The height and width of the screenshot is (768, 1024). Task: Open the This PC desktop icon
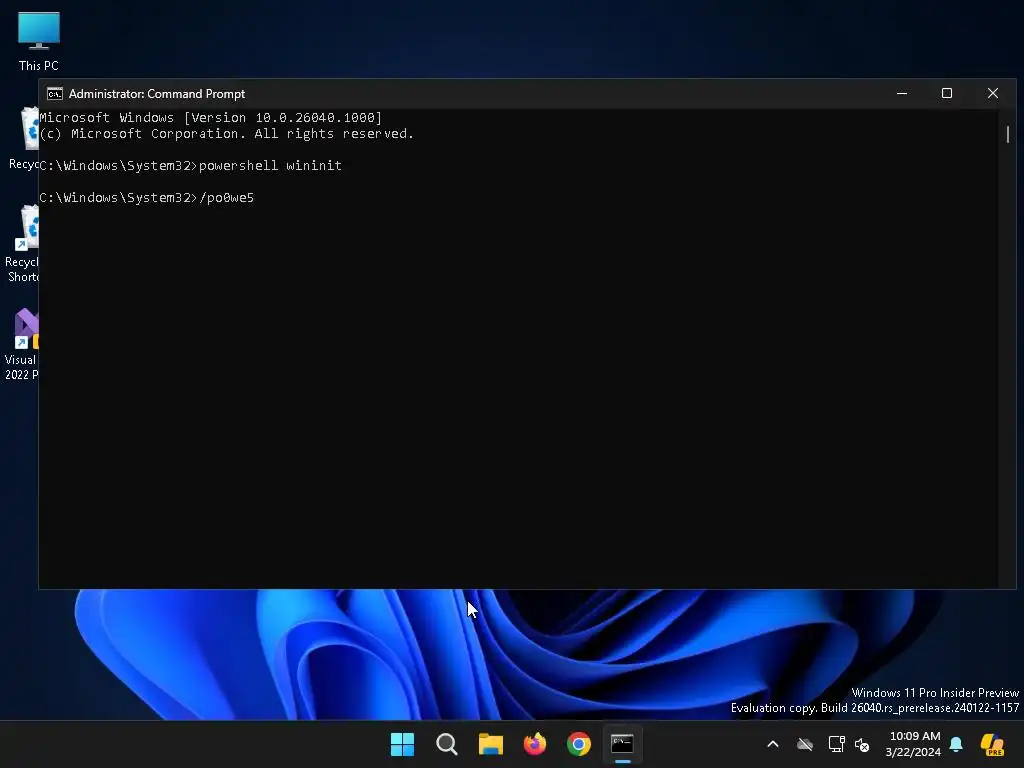pos(39,41)
